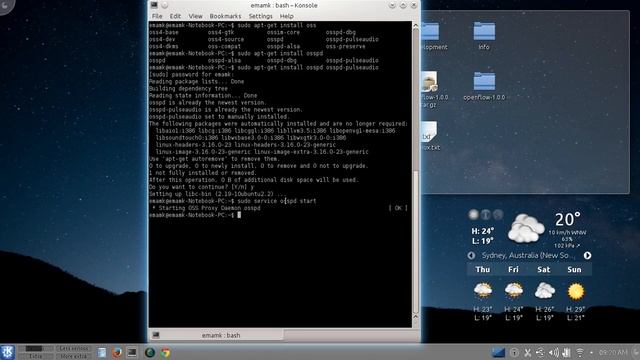Open the Konsole File menu
Viewport: 640px width, 360px height.
click(x=157, y=16)
